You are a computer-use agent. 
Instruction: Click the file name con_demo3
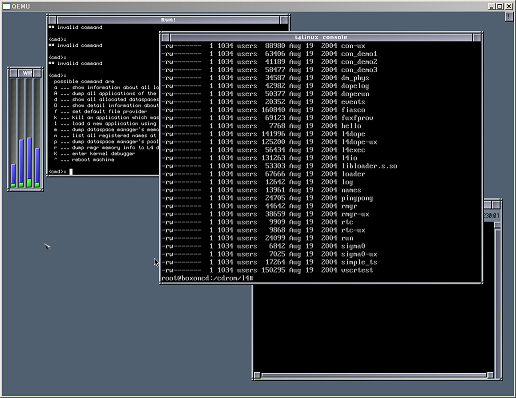pos(359,70)
